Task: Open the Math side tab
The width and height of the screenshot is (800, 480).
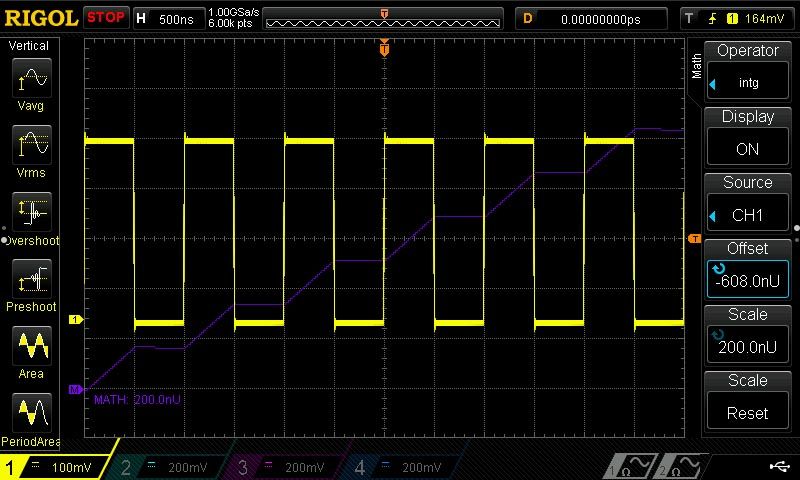Action: tap(697, 66)
